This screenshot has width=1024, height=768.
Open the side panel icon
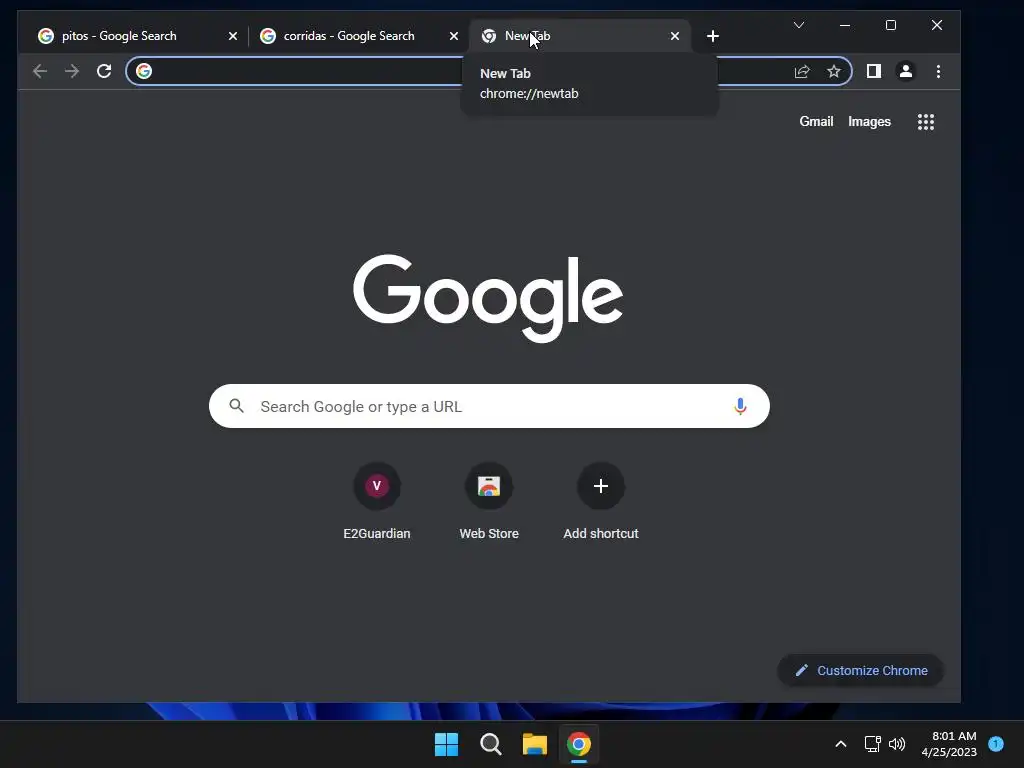[x=874, y=71]
